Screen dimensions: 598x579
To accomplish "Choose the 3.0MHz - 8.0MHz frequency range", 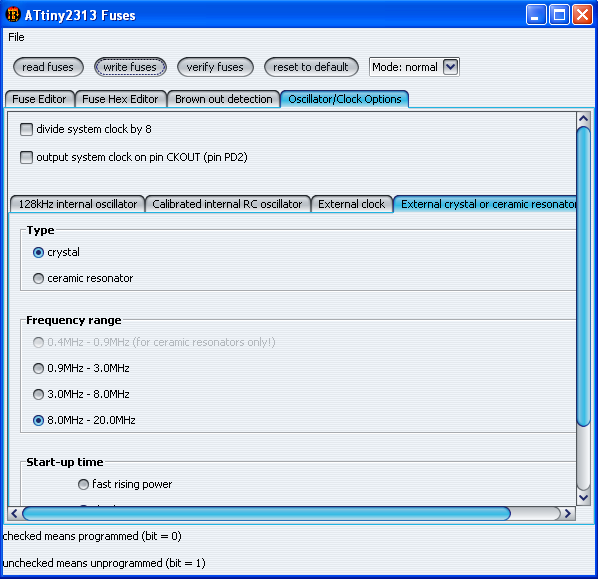I will [38, 394].
